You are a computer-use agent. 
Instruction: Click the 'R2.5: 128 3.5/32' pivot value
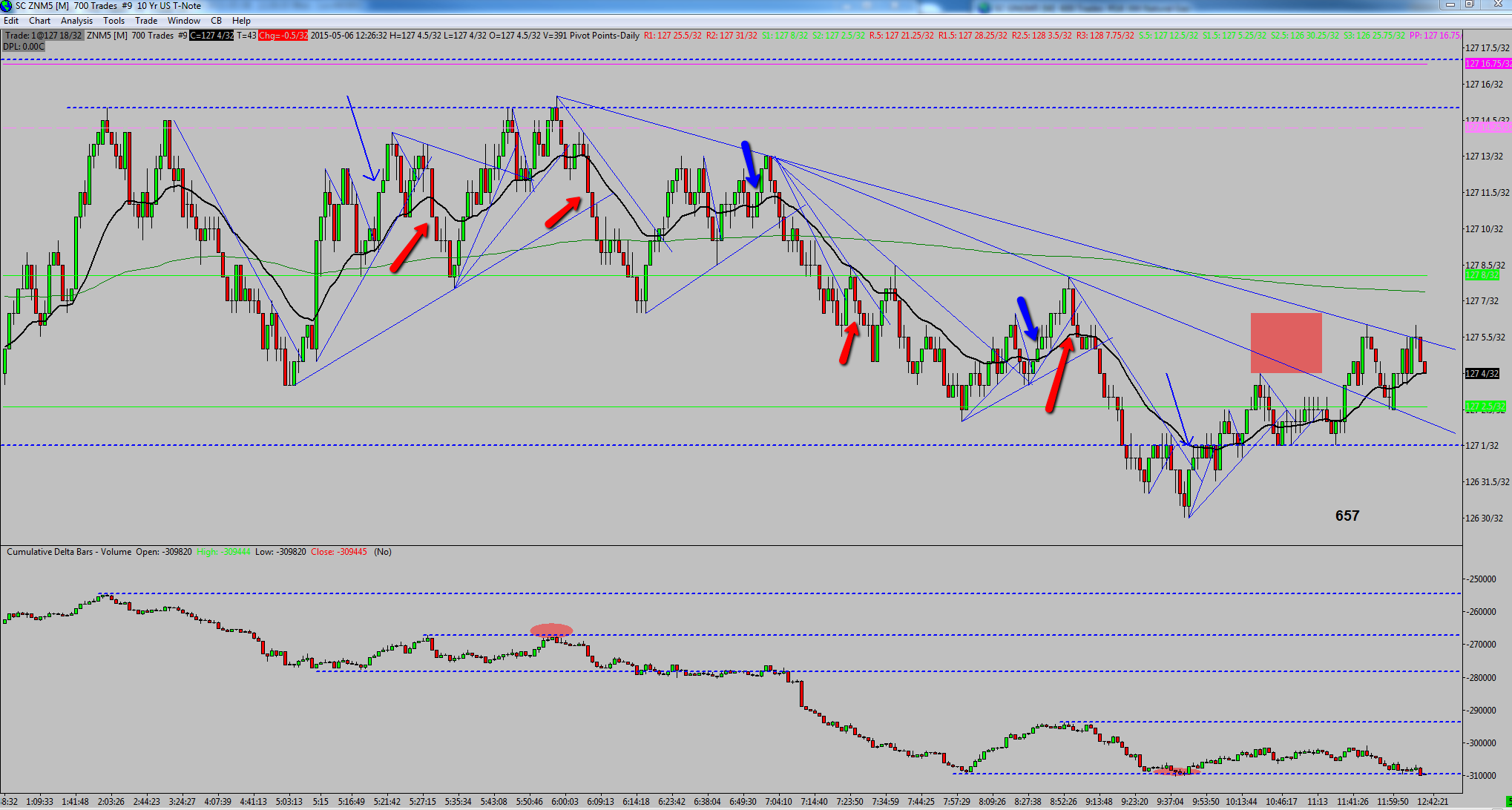(x=1042, y=35)
